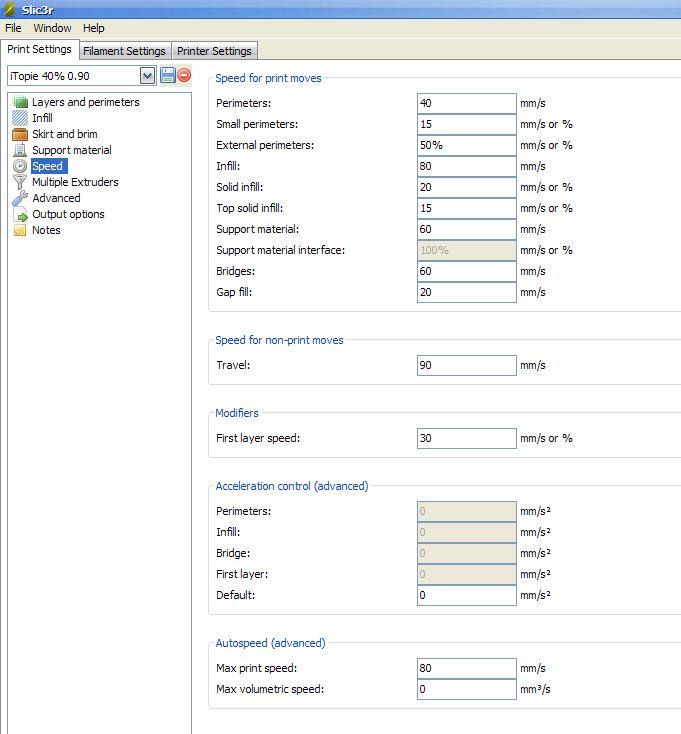This screenshot has height=734, width=681.
Task: Click the Support material speed field
Action: click(x=467, y=229)
